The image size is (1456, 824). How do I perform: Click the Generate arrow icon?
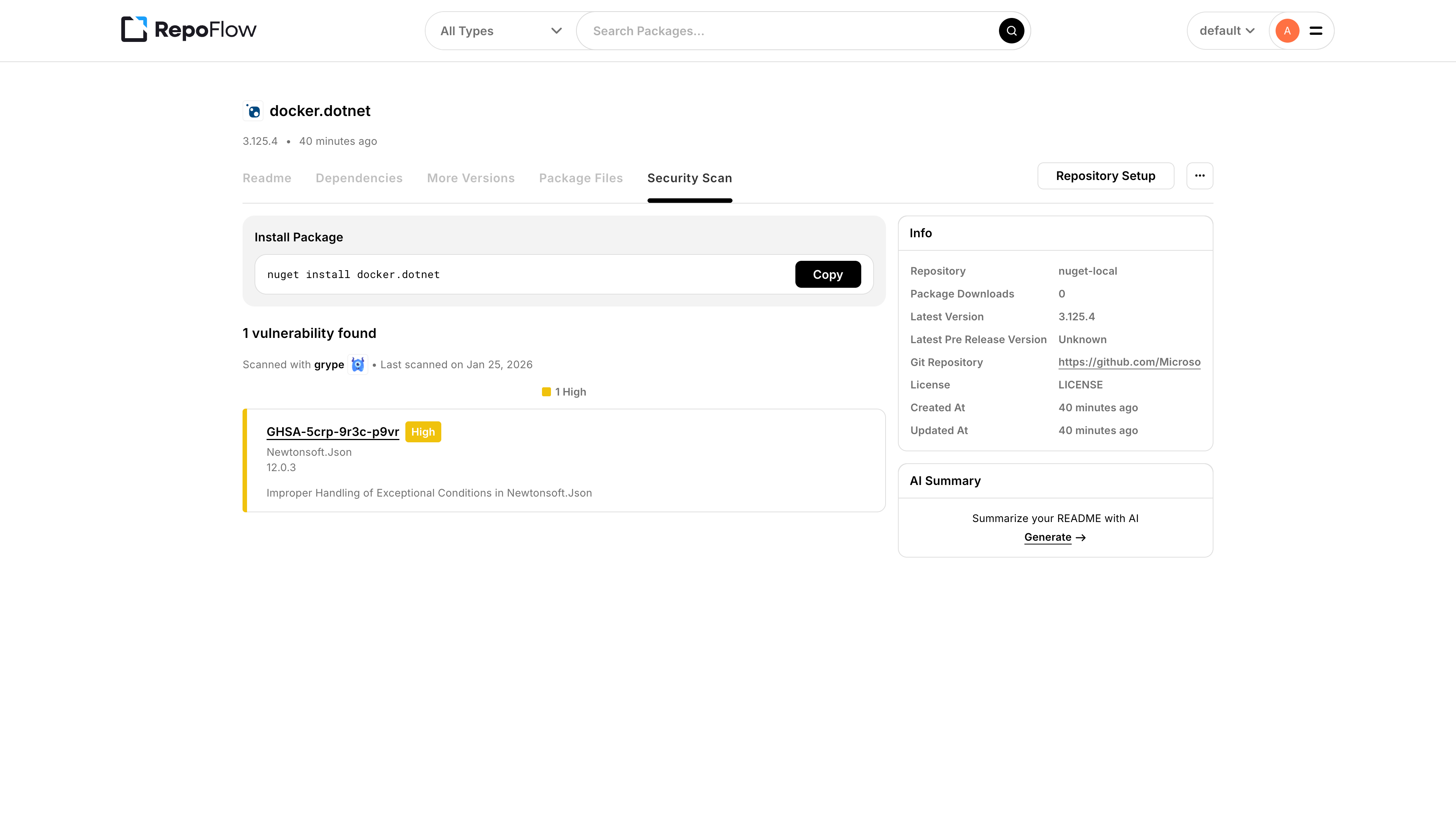[1080, 538]
